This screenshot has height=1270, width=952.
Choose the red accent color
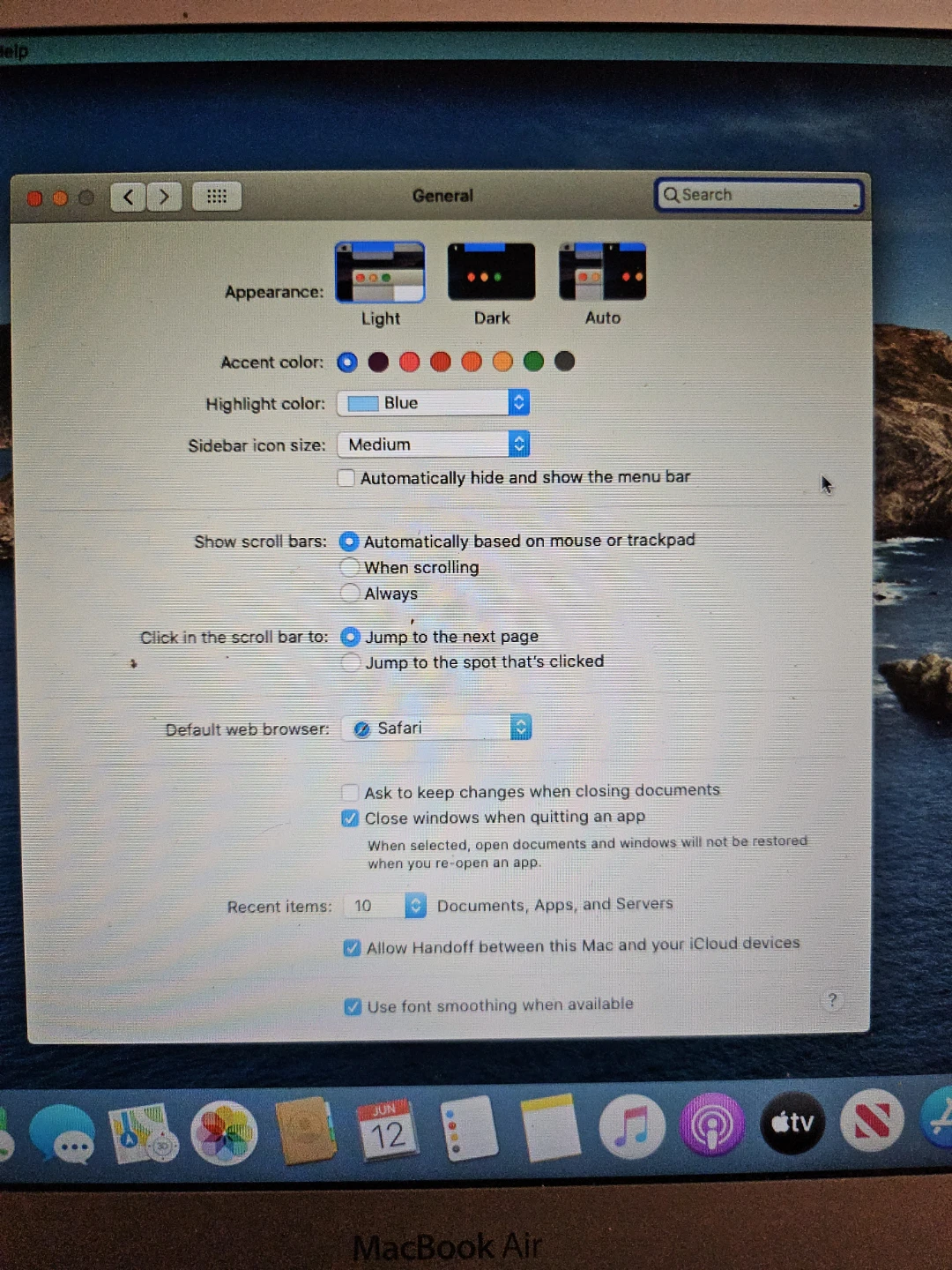click(x=441, y=362)
